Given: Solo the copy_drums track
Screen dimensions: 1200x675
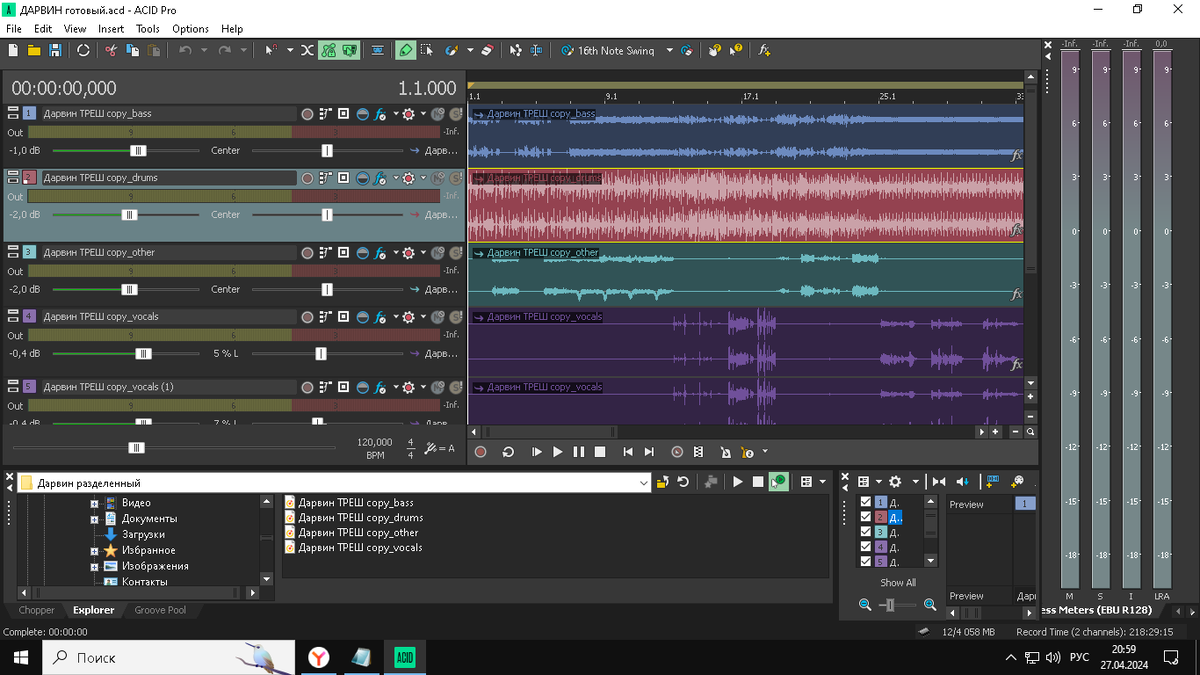Looking at the screenshot, I should [456, 178].
